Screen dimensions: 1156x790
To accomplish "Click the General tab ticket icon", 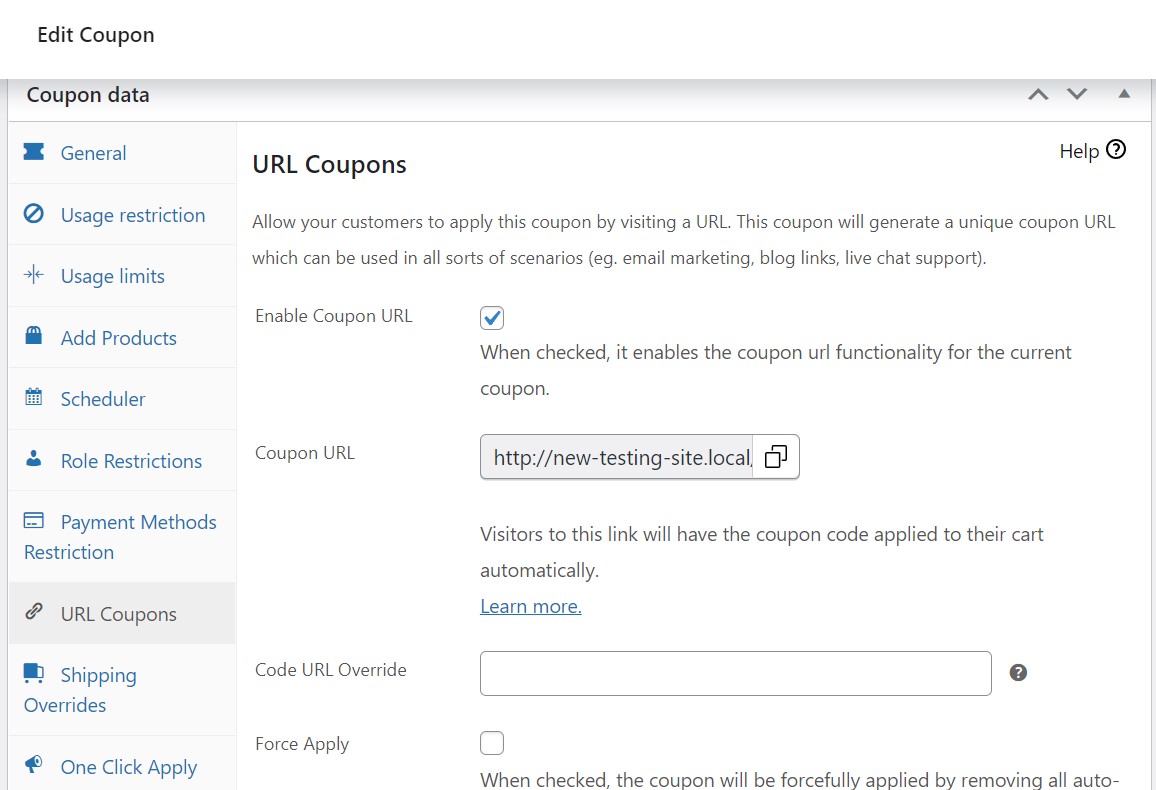I will [34, 152].
